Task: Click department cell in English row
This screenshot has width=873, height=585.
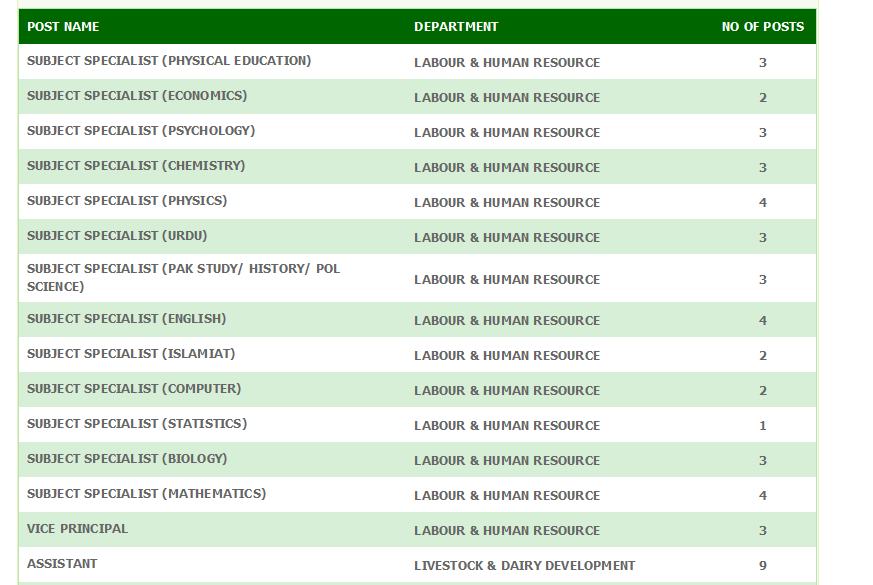Action: point(507,321)
